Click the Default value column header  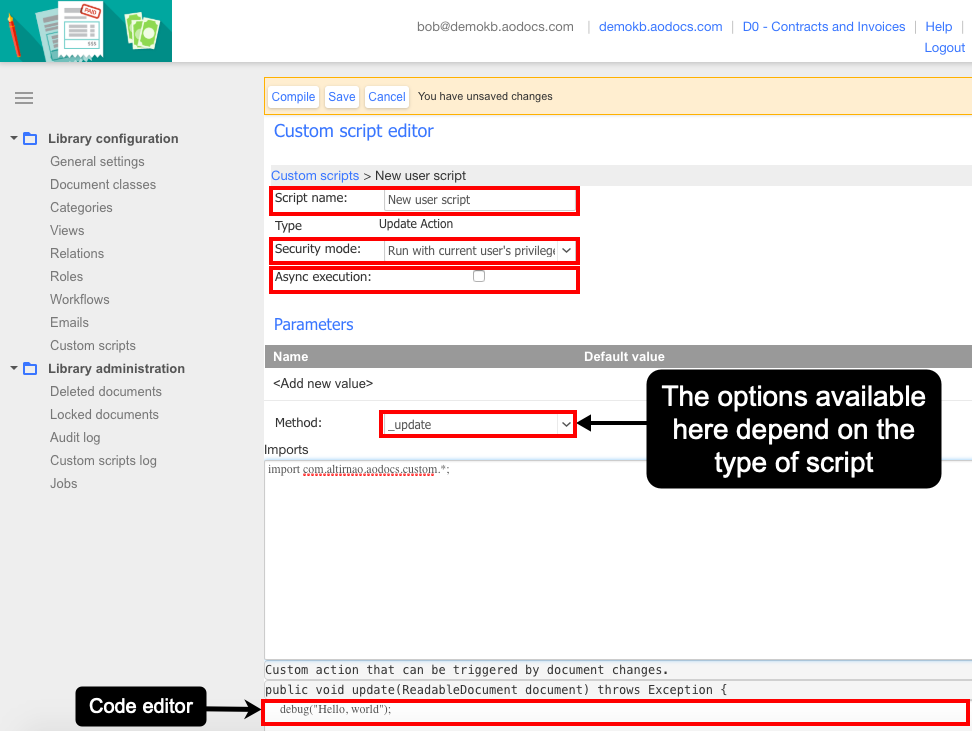pyautogui.click(x=624, y=357)
